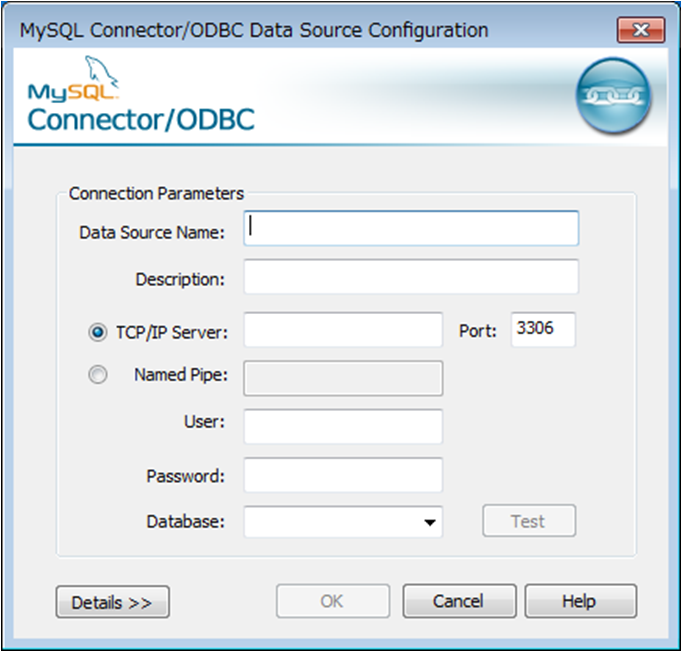
Task: Click the Connection Parameters group label
Action: tap(157, 194)
